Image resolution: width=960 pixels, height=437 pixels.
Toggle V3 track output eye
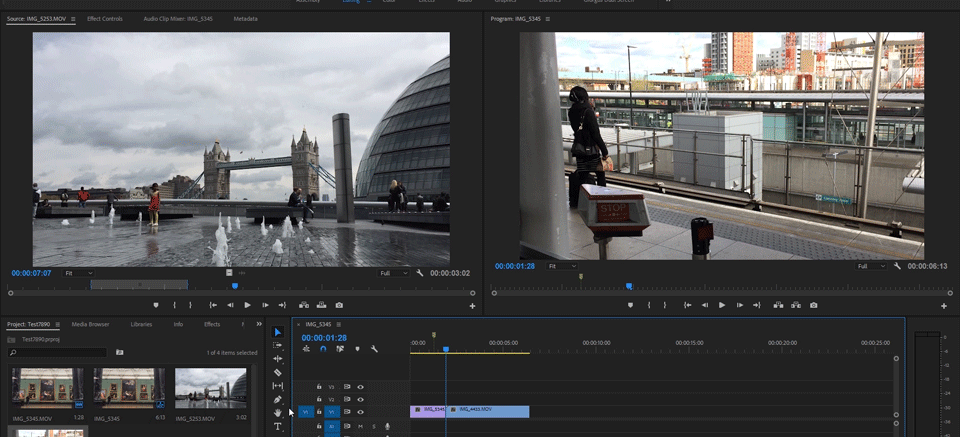click(x=361, y=387)
